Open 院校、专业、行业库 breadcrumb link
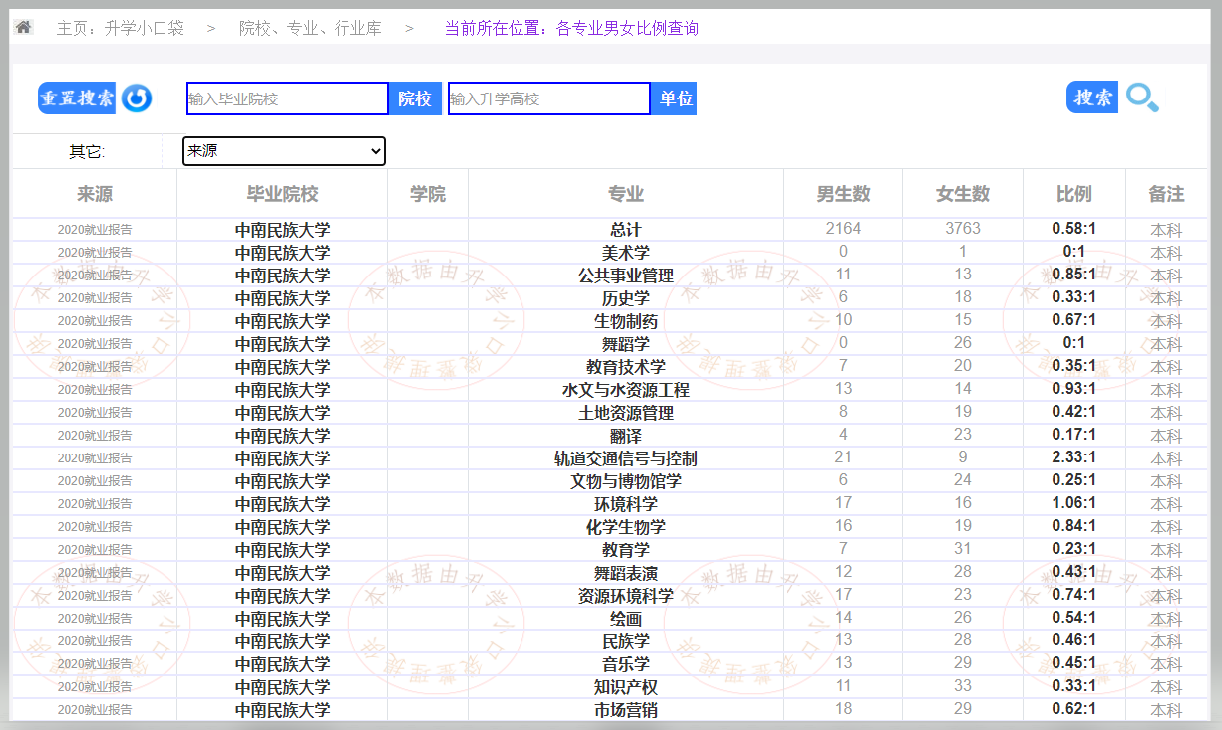 310,28
